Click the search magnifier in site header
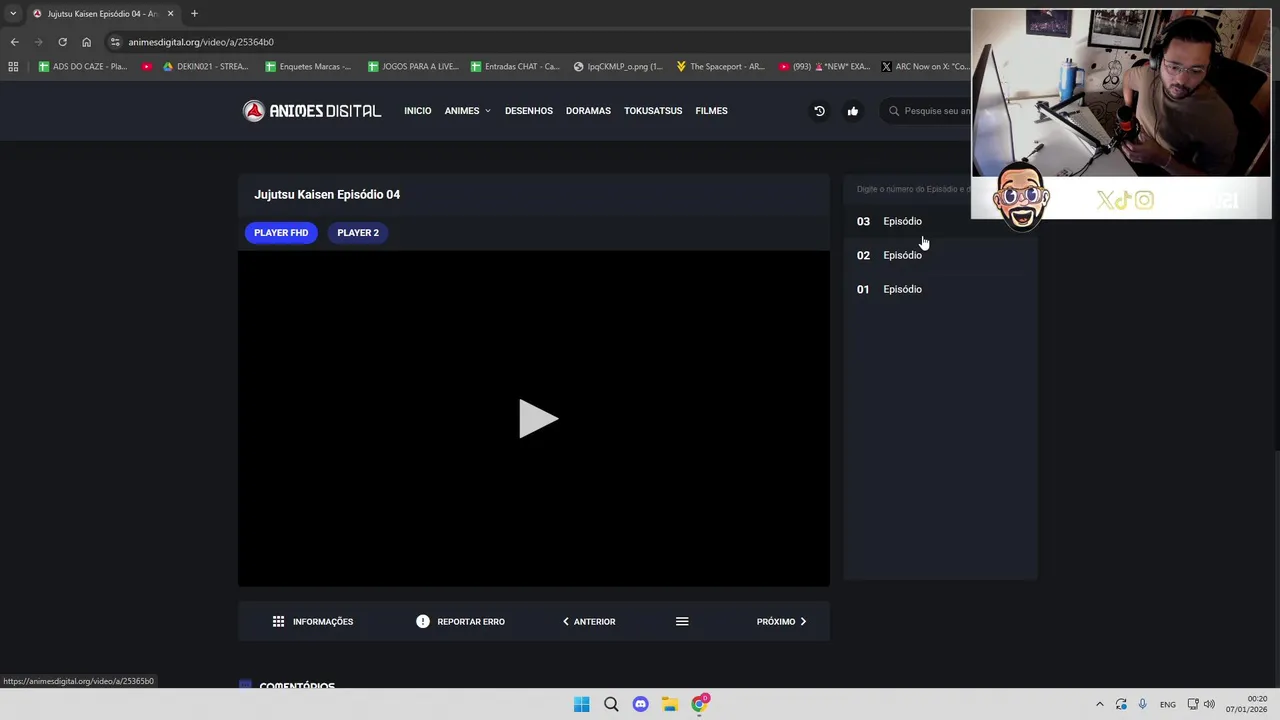1280x720 pixels. click(x=894, y=111)
